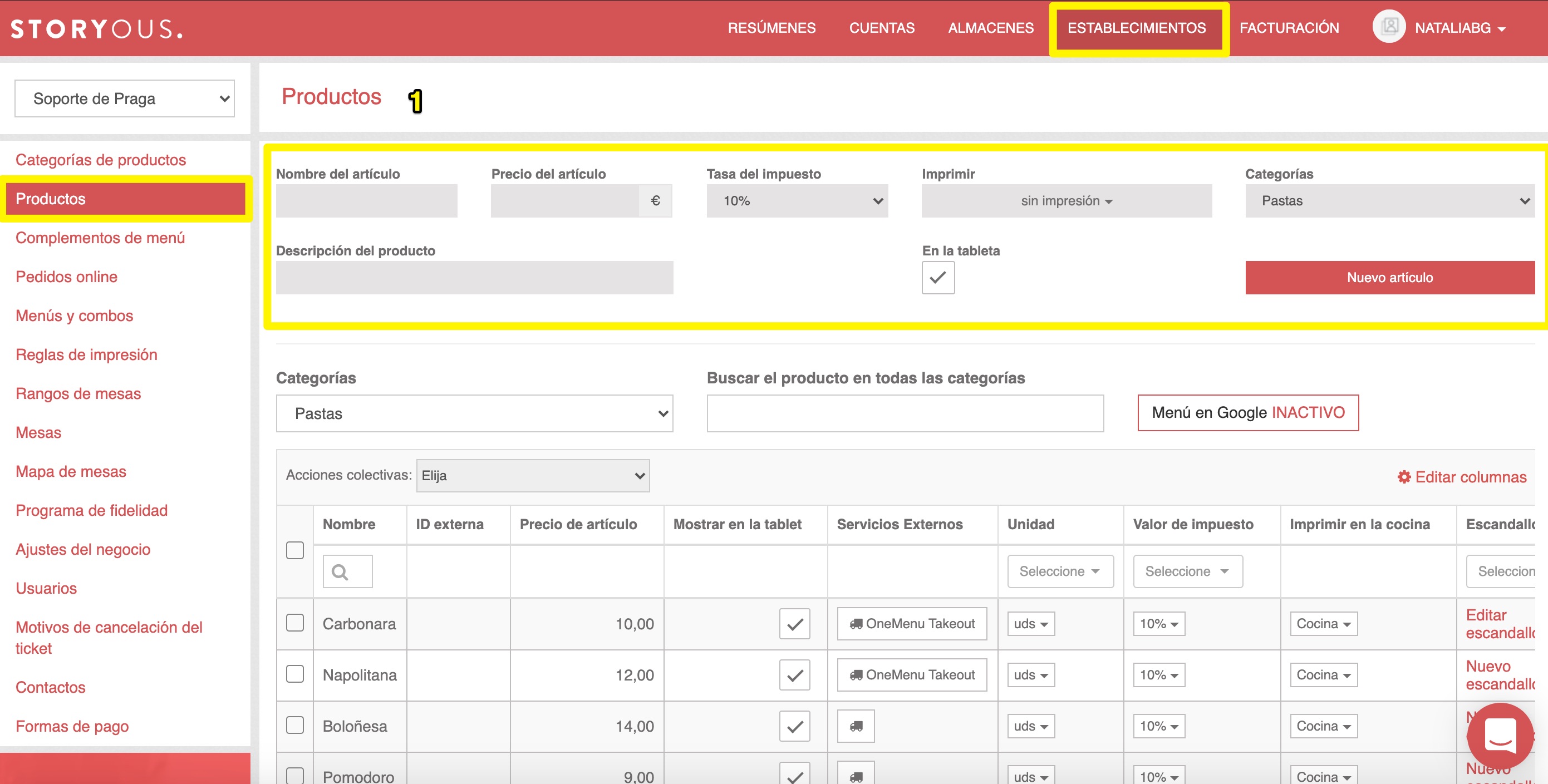Open Rangos de mesas in sidebar
Screen dimensions: 1548x784
[x=78, y=394]
